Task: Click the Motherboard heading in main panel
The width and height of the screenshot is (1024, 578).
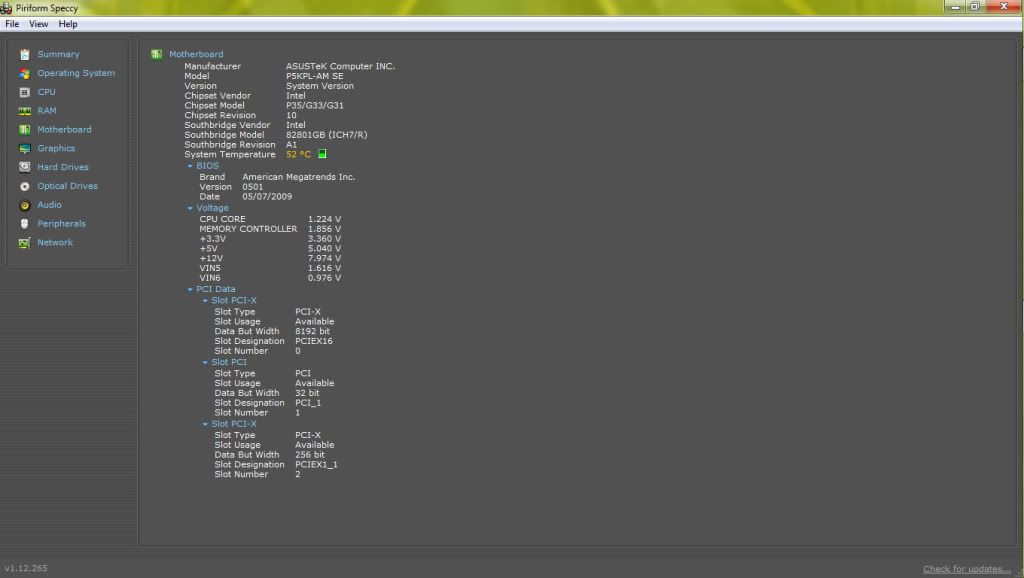Action: tap(196, 54)
